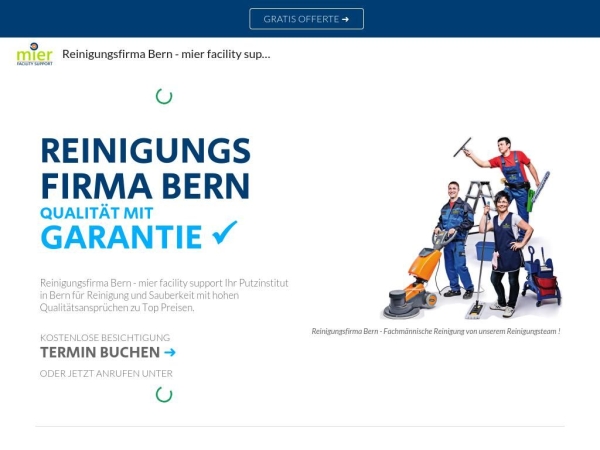Click the GARANTIE text

pyautogui.click(x=121, y=237)
